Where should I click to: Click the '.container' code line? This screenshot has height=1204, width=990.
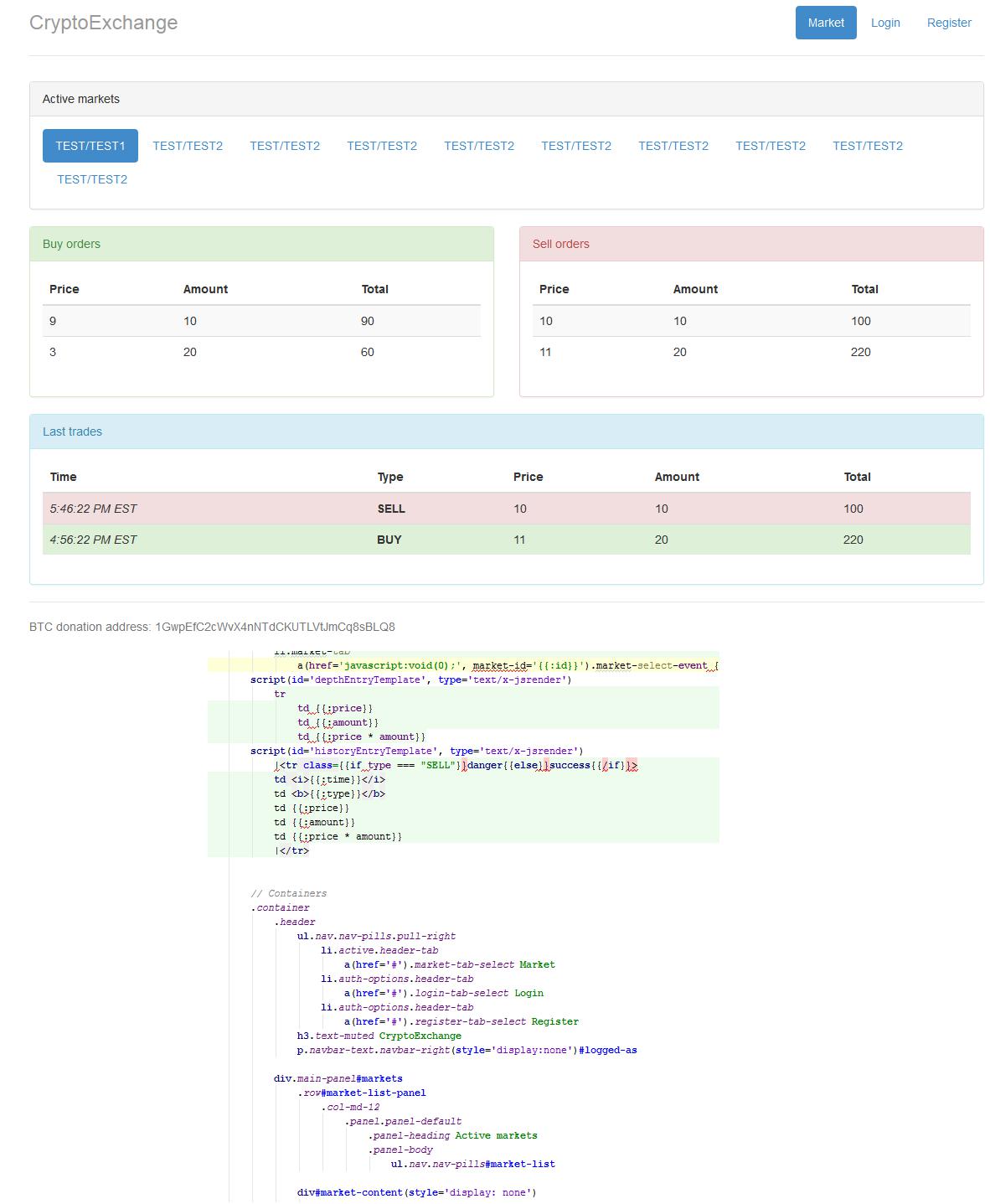pyautogui.click(x=281, y=907)
